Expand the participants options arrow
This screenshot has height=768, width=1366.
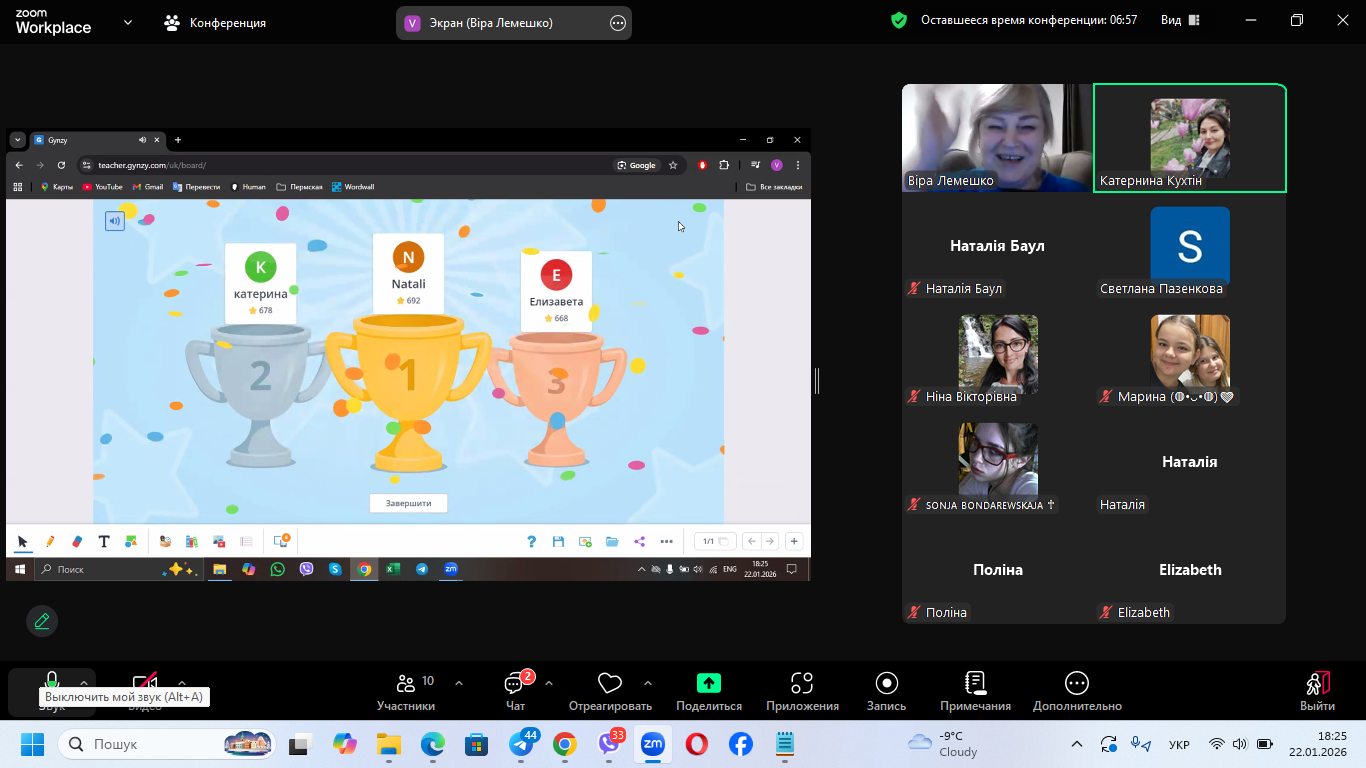click(459, 683)
